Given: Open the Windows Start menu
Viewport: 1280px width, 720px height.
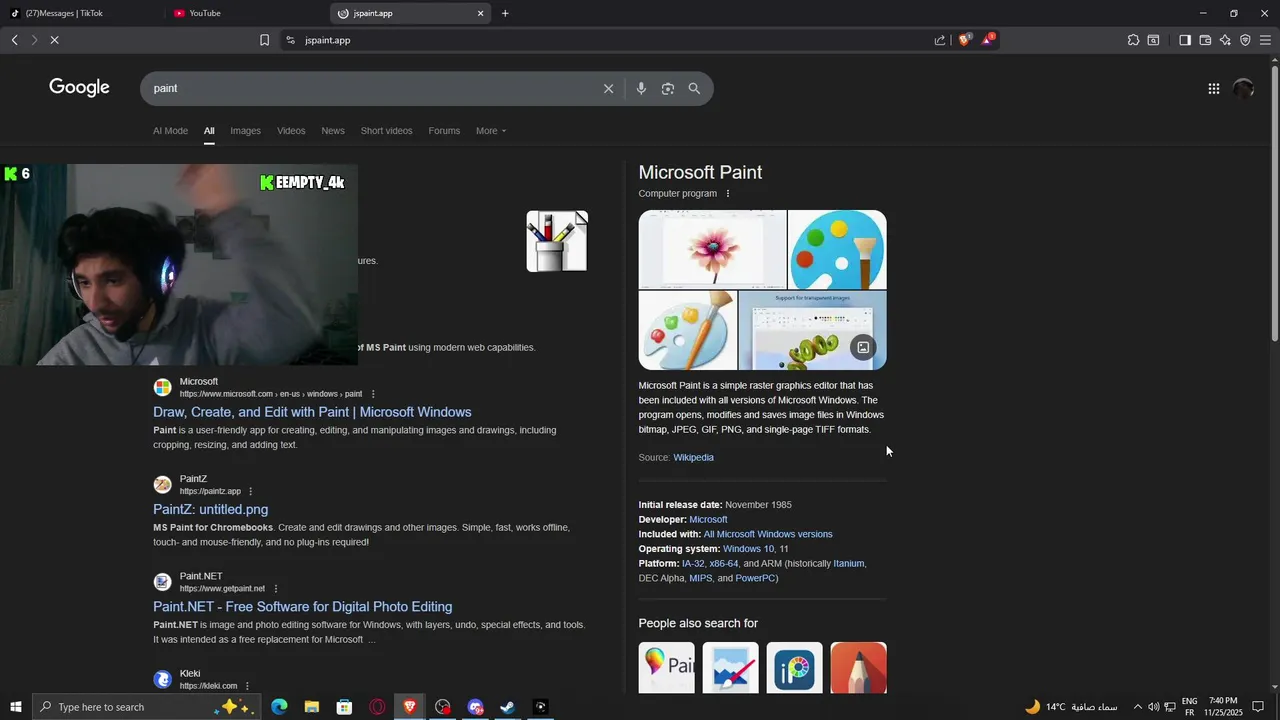Looking at the screenshot, I should click(15, 707).
